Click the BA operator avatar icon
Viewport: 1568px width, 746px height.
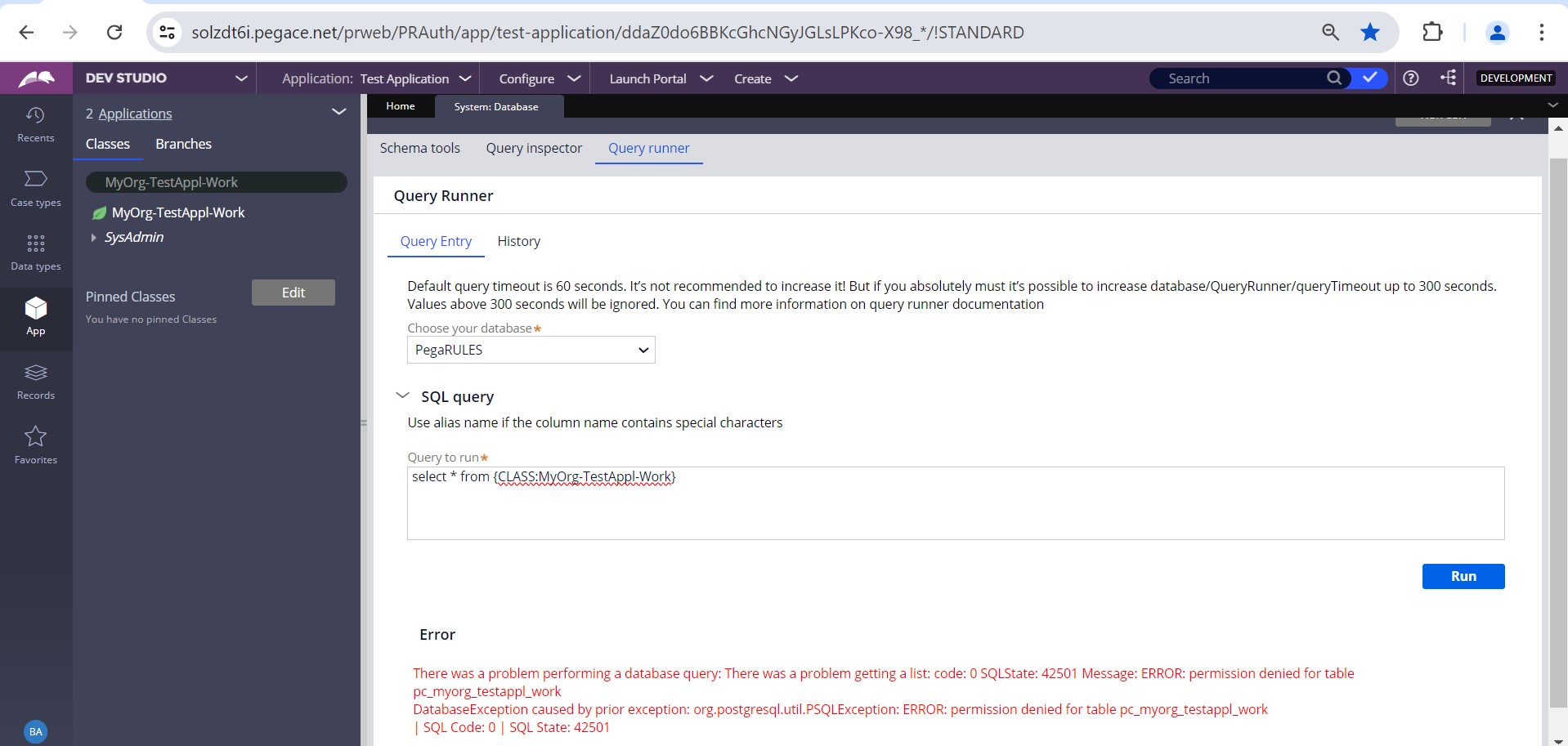pos(35,731)
